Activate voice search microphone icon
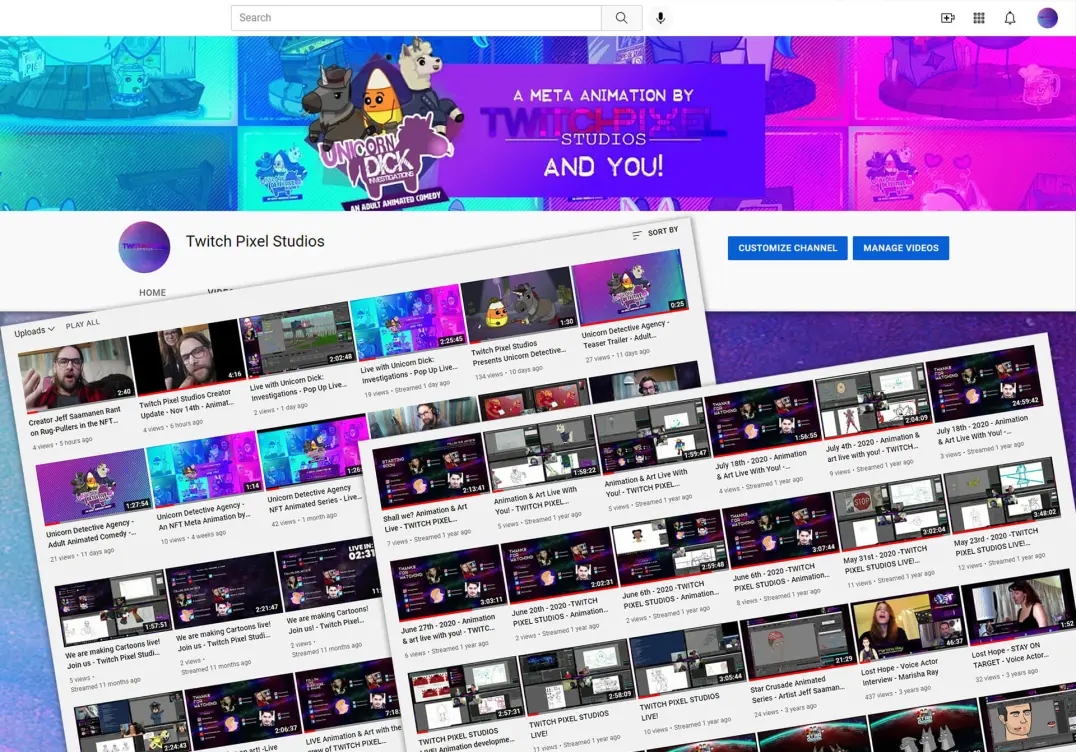 660,18
